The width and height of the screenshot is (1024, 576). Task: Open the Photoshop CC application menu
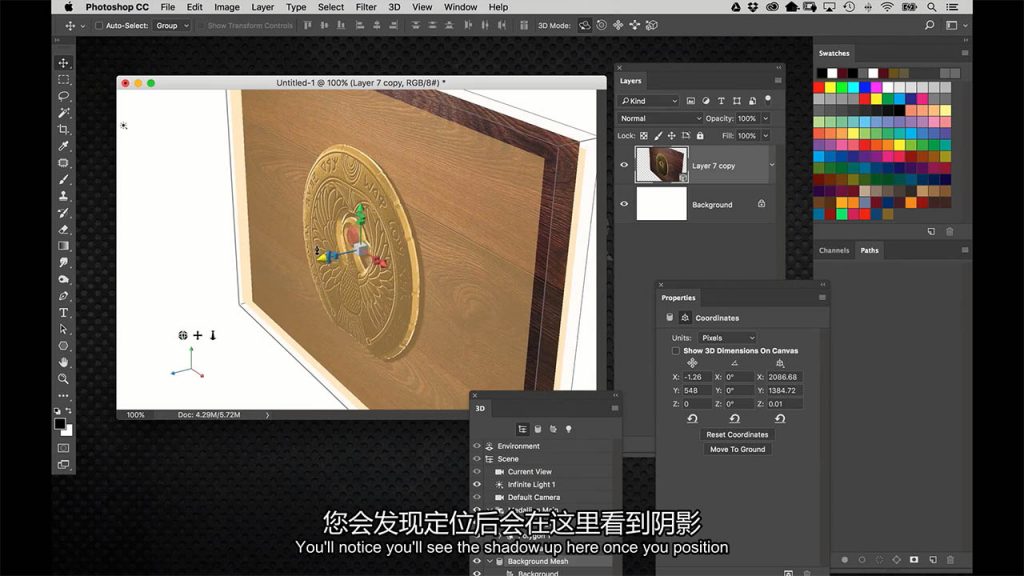coord(117,7)
